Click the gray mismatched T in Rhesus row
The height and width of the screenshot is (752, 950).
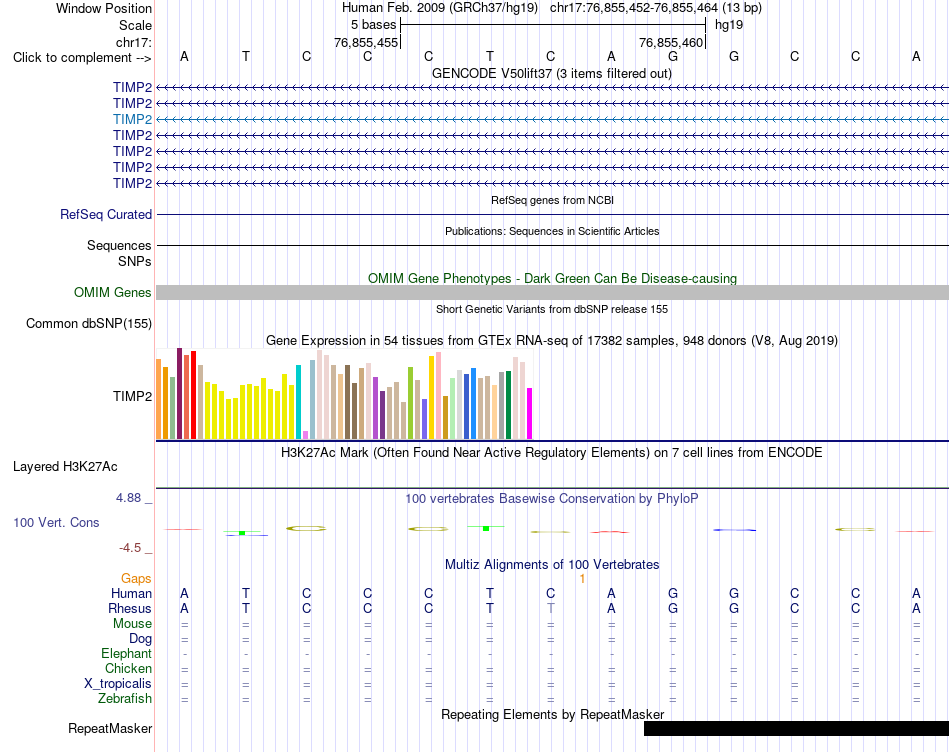[x=550, y=608]
